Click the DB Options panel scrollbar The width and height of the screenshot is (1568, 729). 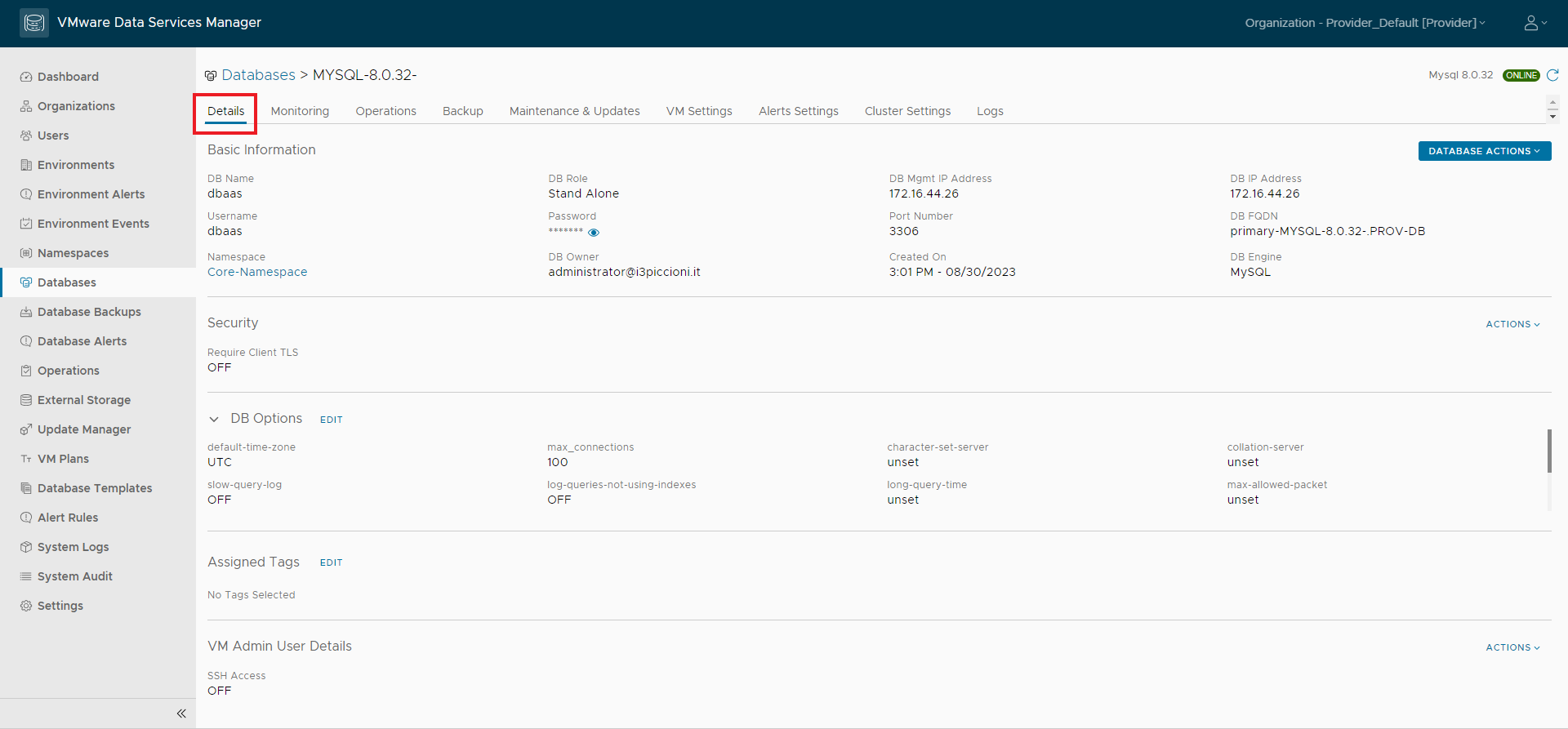1549,451
